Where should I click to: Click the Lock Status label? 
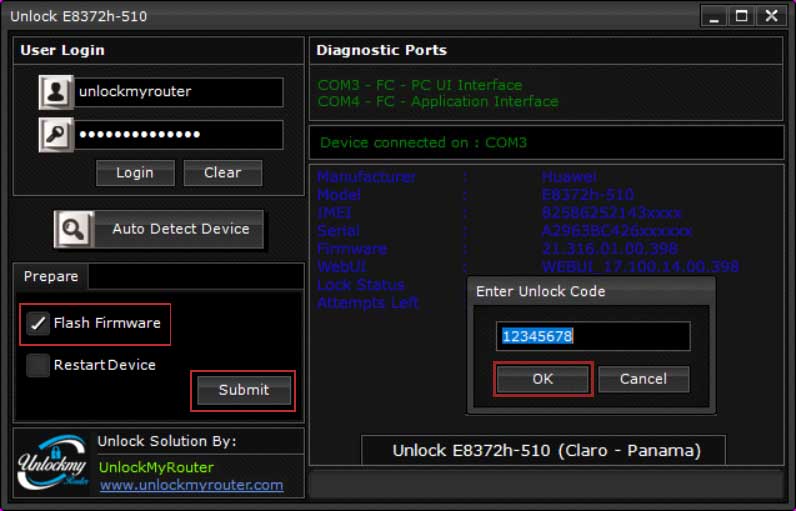(x=361, y=285)
